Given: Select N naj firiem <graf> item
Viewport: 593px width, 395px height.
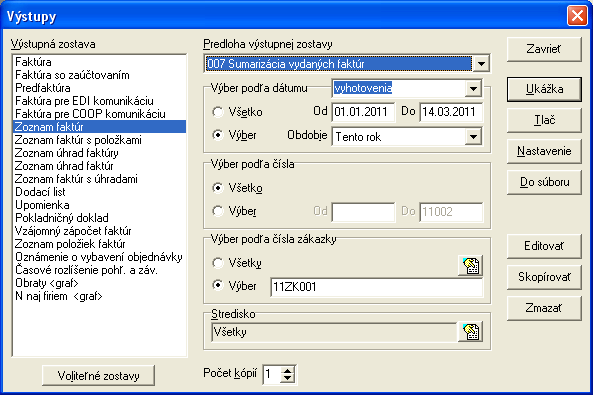Looking at the screenshot, I should click(x=99, y=296).
